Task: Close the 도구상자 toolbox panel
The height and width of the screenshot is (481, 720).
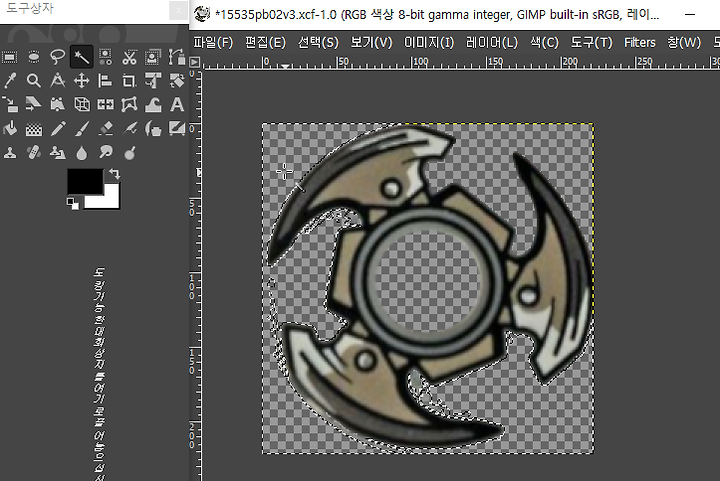Action: 178,10
